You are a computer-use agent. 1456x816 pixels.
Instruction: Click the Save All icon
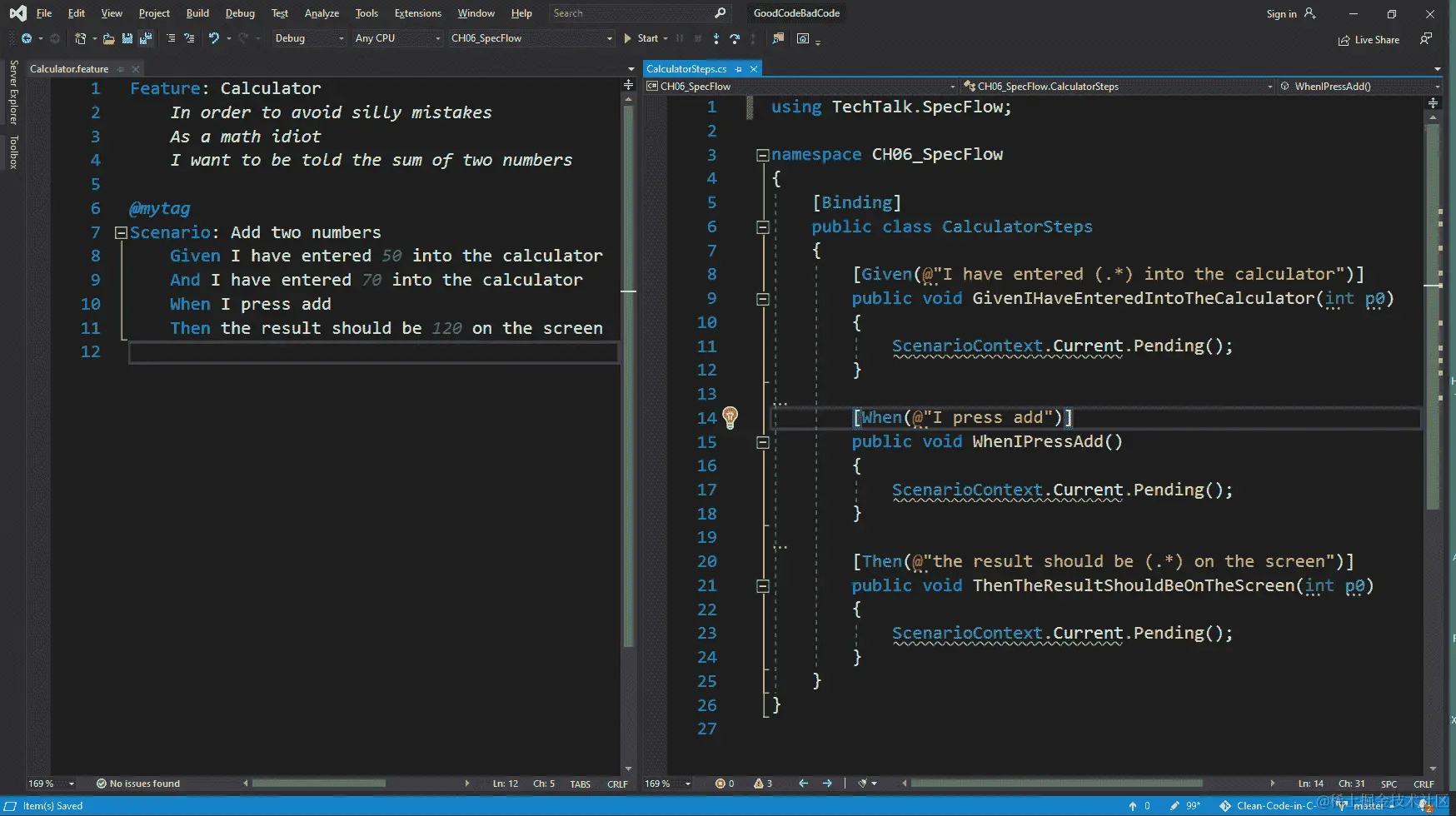(x=146, y=38)
